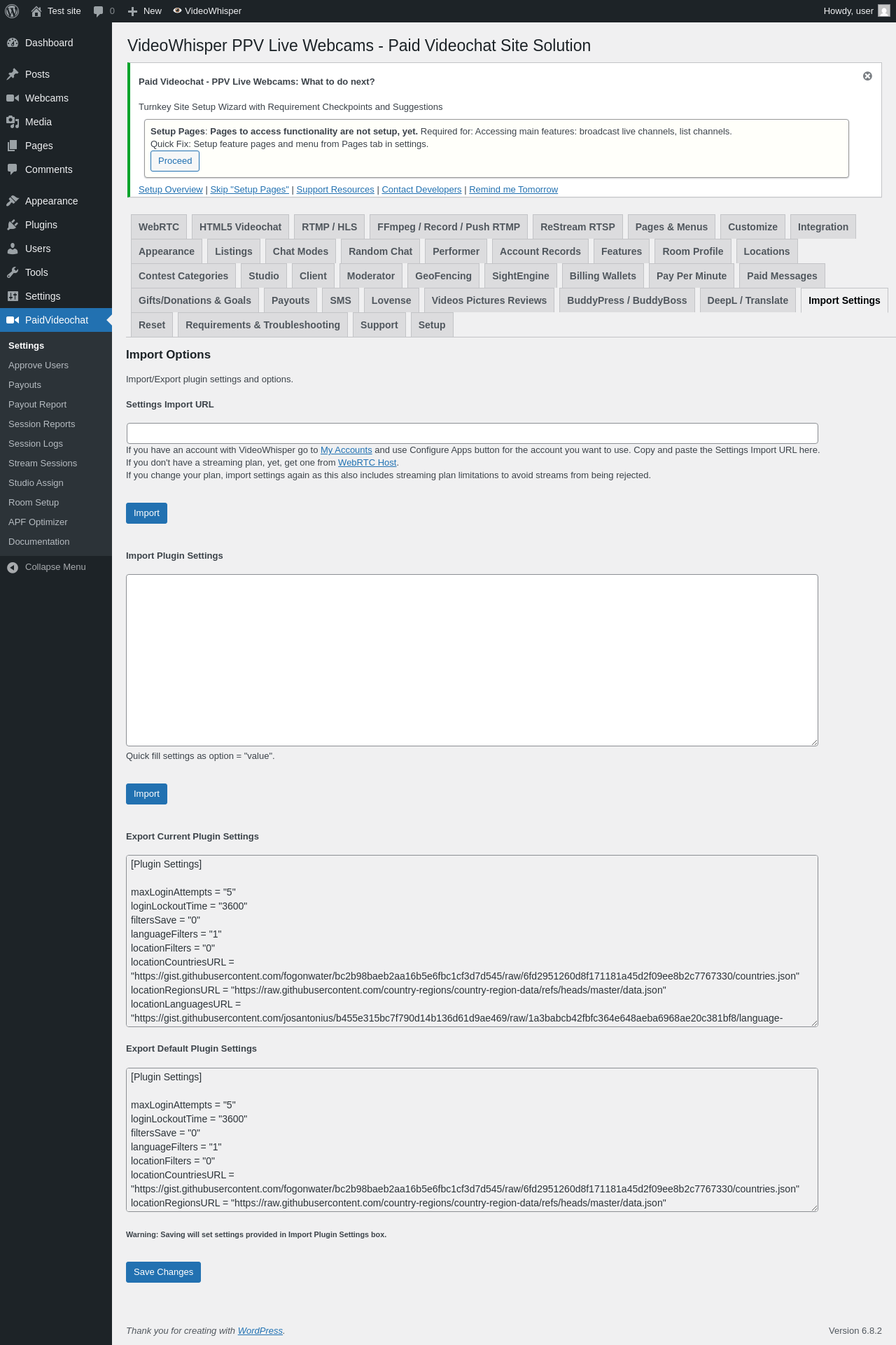Click Import button under Settings Import URL
This screenshot has width=896, height=1345.
point(146,513)
